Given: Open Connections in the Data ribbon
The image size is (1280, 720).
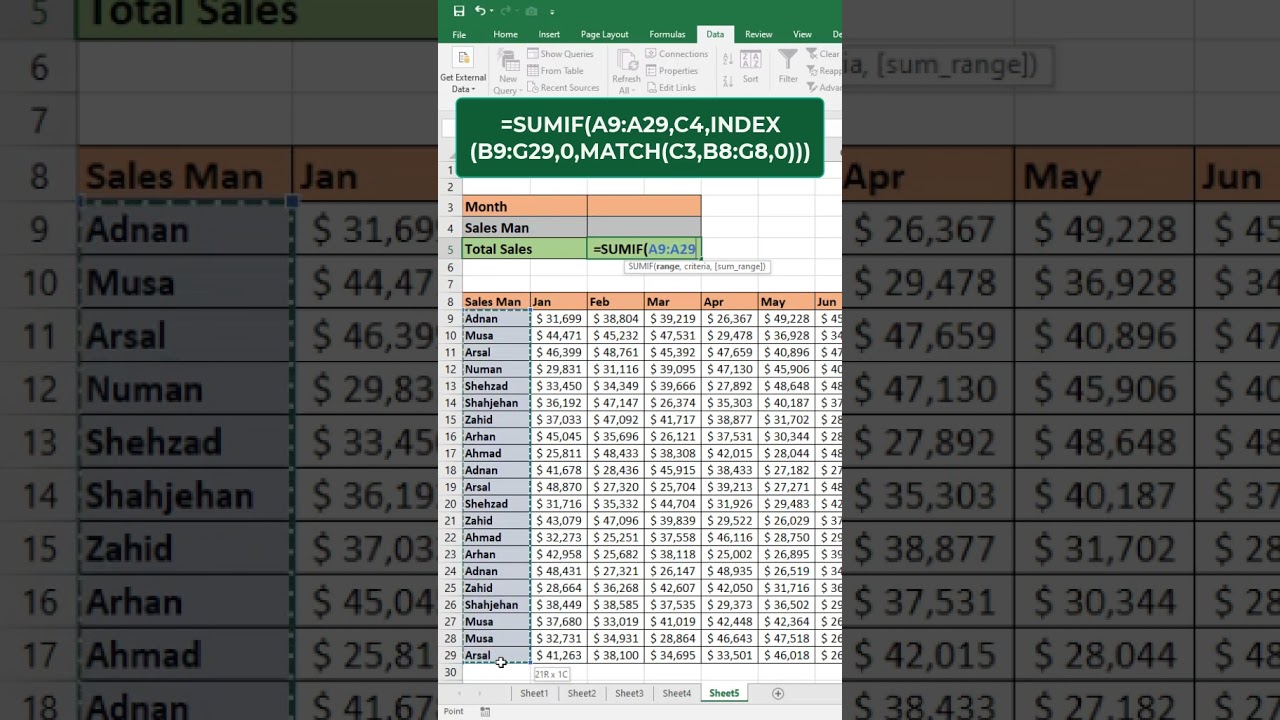Looking at the screenshot, I should tap(677, 54).
